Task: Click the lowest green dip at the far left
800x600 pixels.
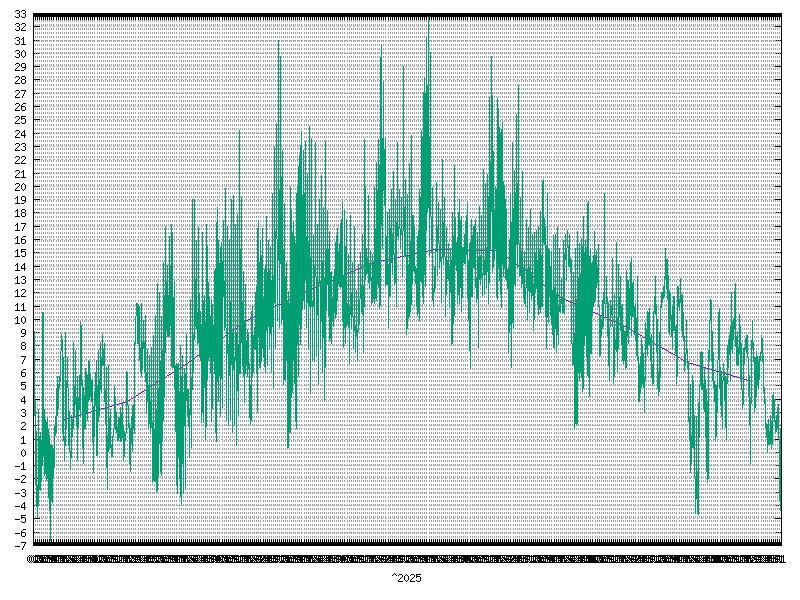Action: [50, 537]
